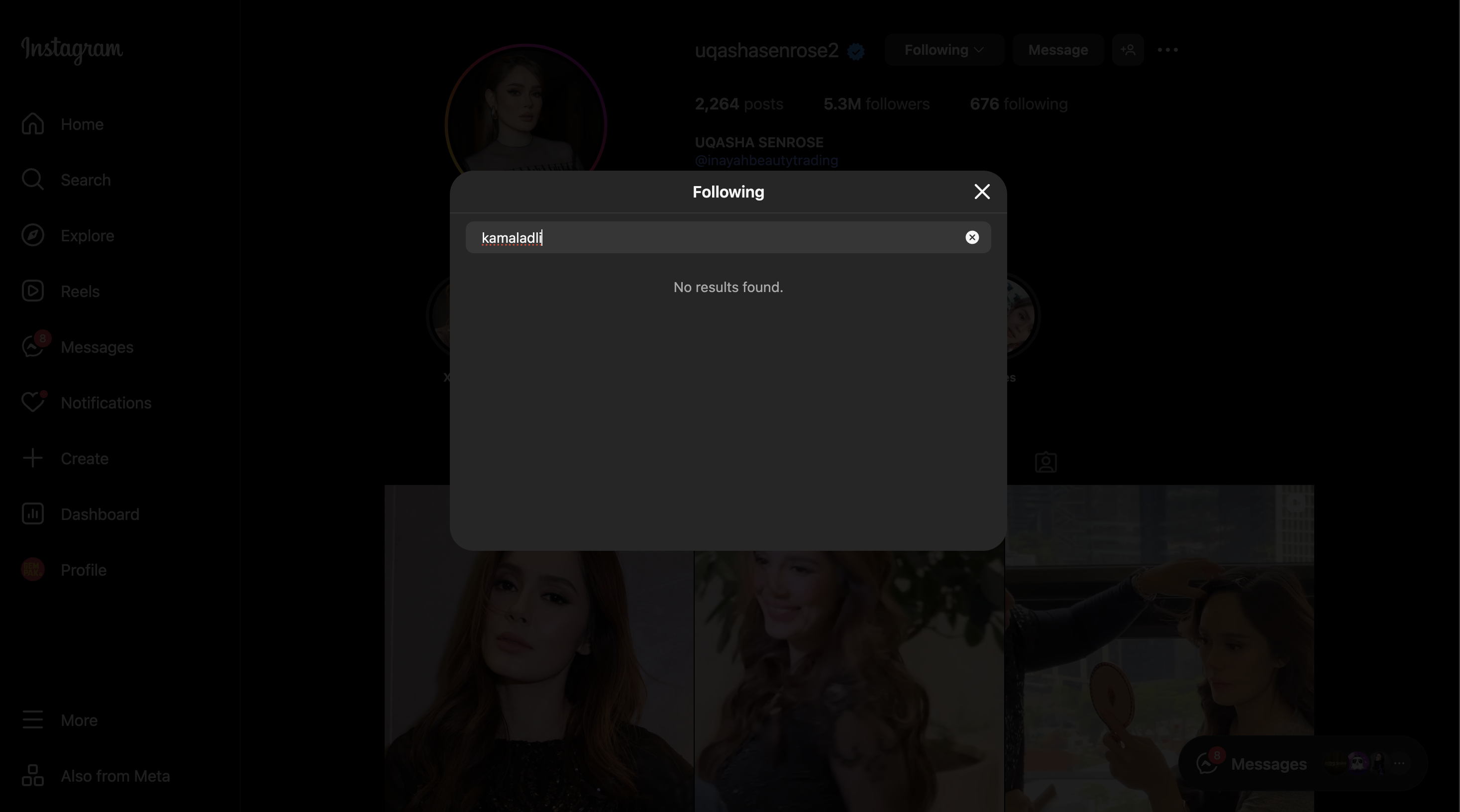The height and width of the screenshot is (812, 1460).
Task: Close the Following dialog
Action: [x=982, y=192]
